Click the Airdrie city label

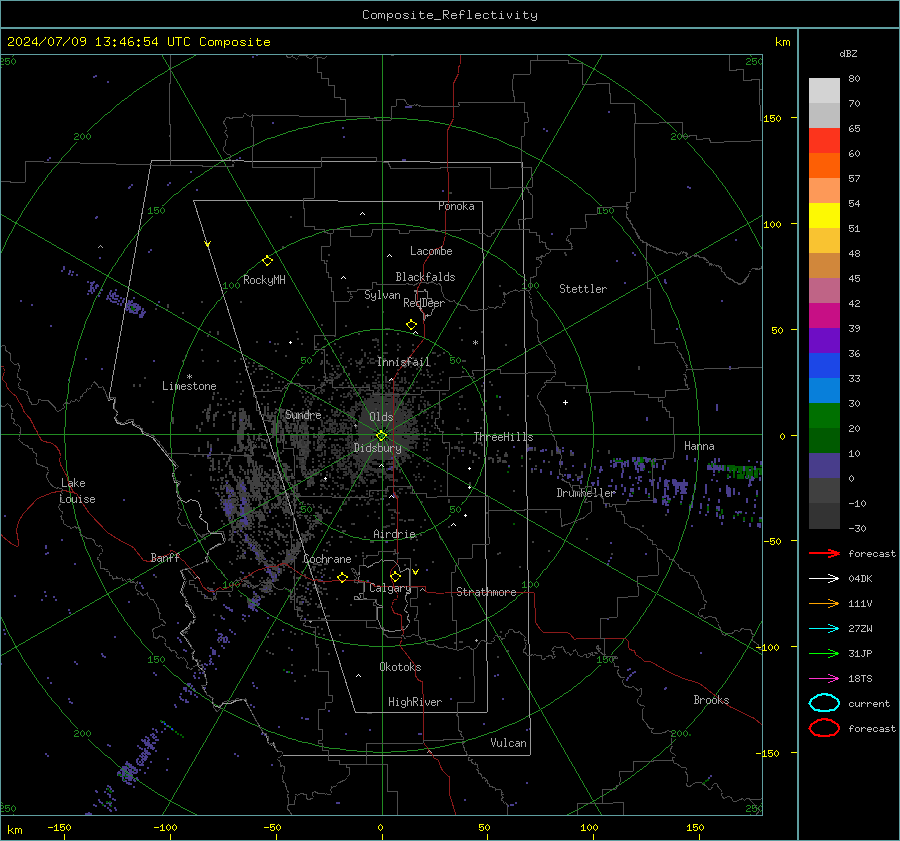tap(394, 534)
